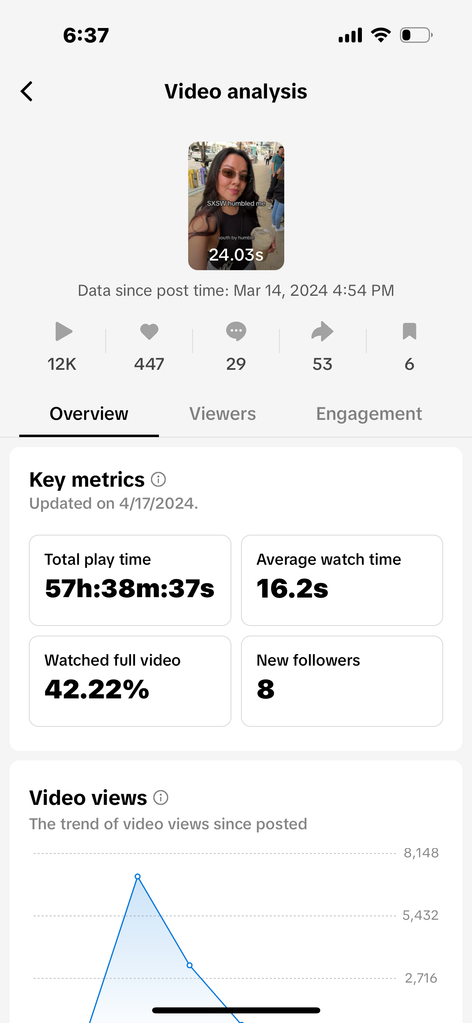Open Video views info icon
Screen dimensions: 472x1023
click(x=161, y=797)
